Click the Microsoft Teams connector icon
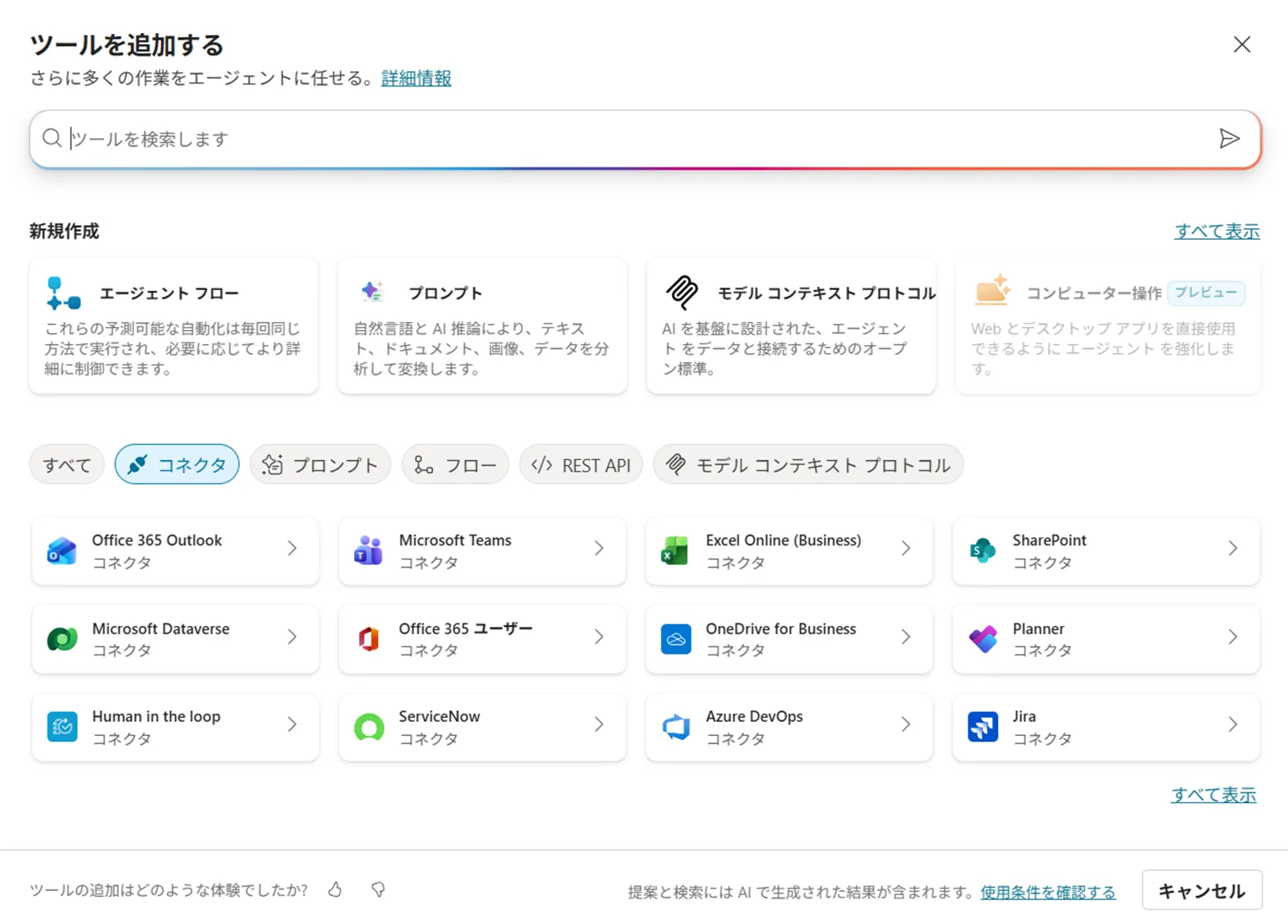This screenshot has height=924, width=1288. (368, 550)
